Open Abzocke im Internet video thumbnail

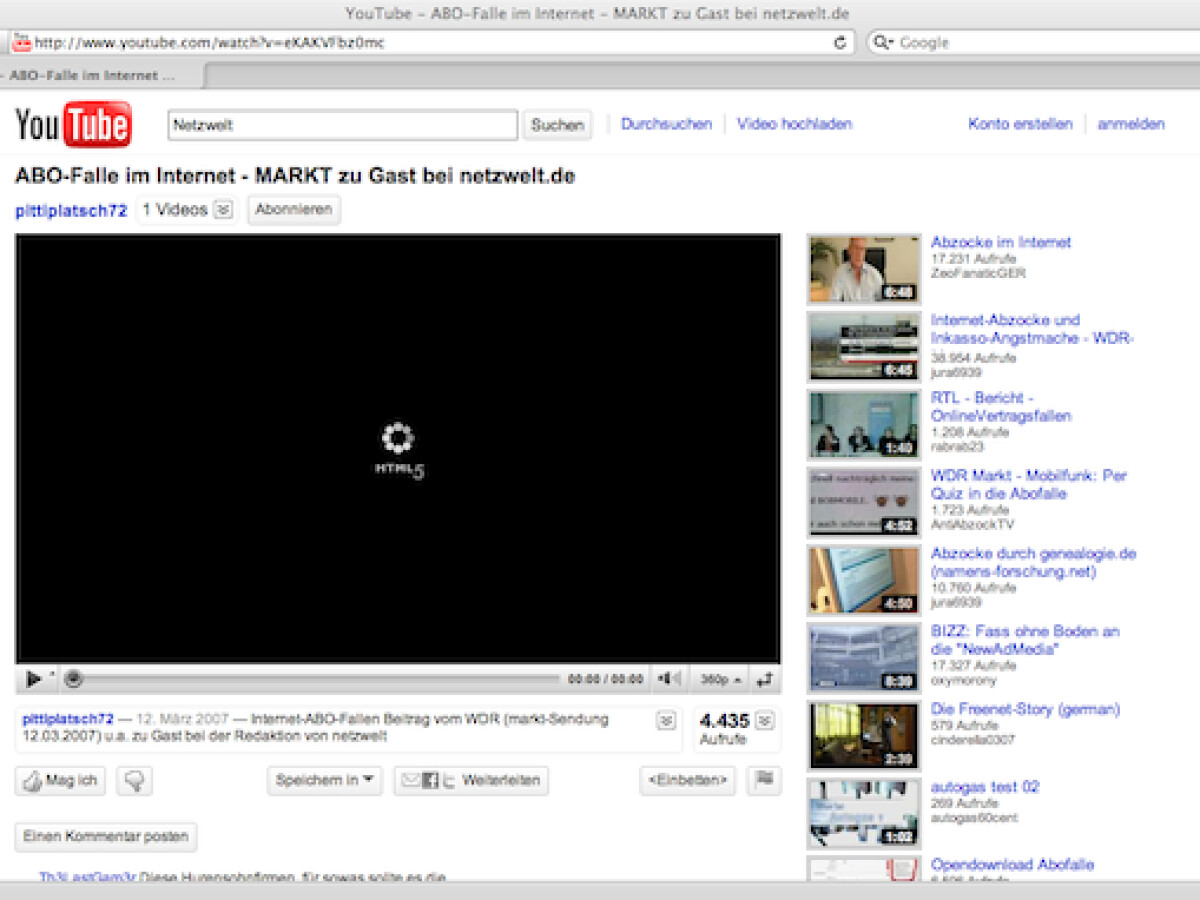[864, 269]
